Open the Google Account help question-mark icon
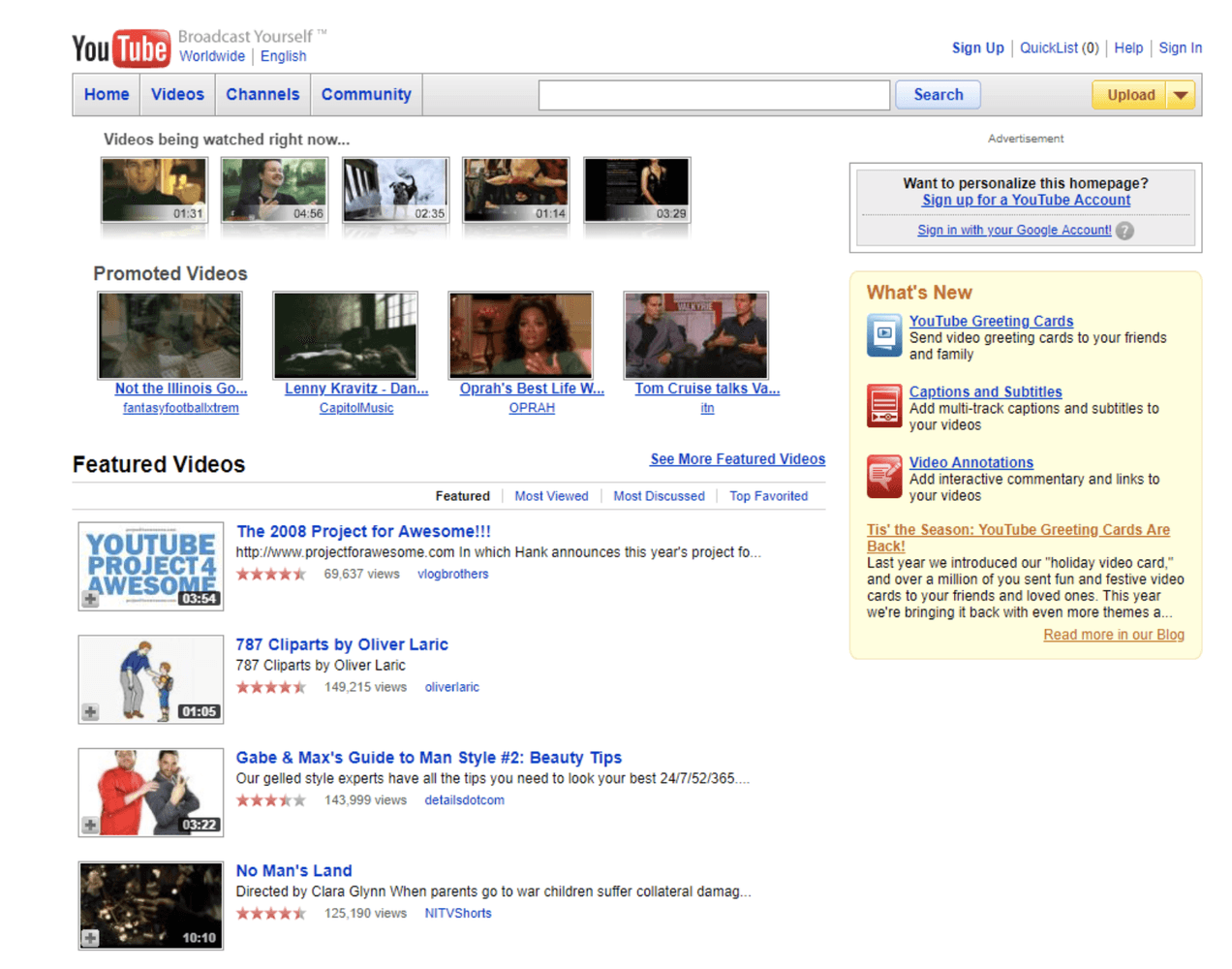This screenshot has width=1232, height=969. (1124, 231)
